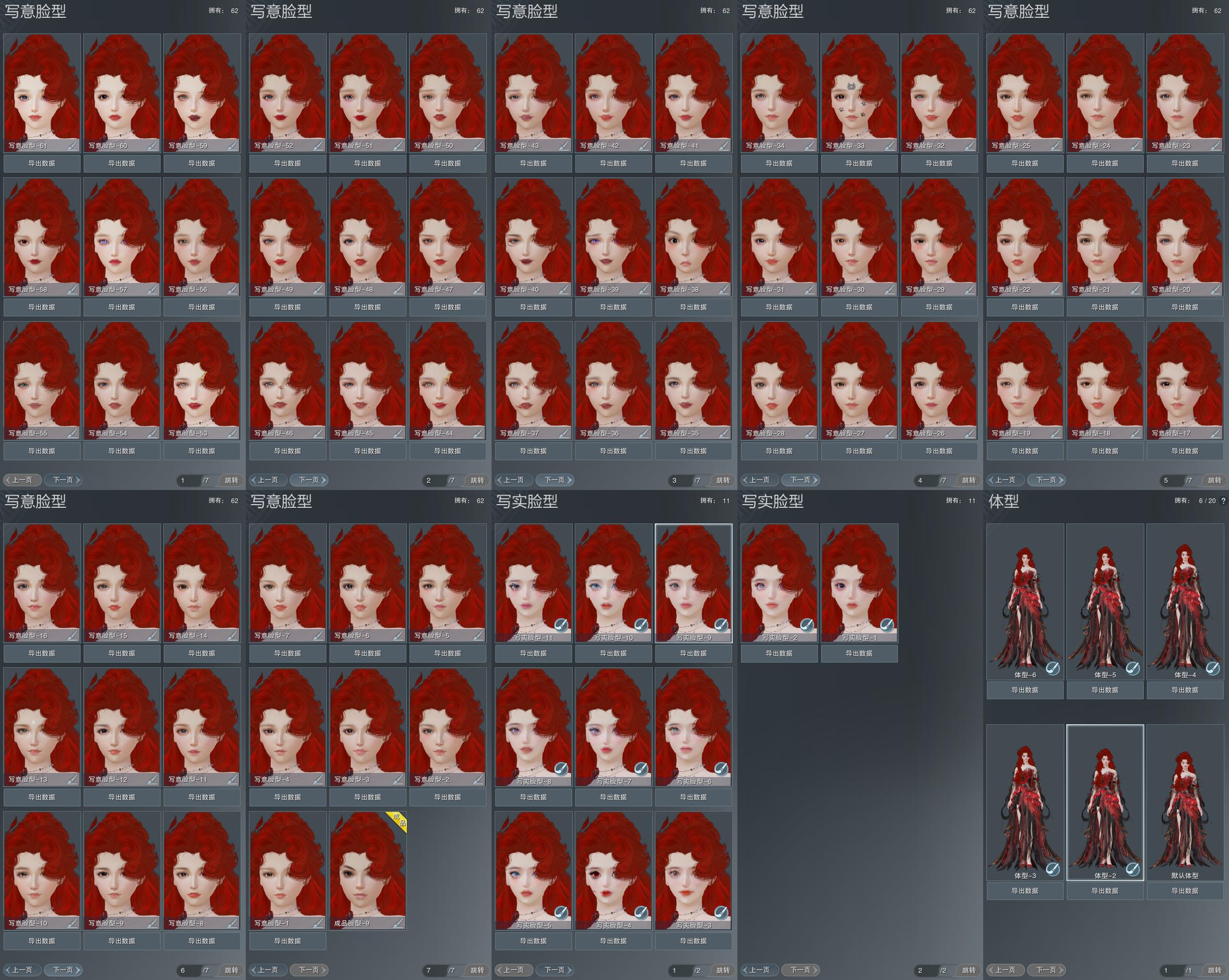
Task: Click the round brush icon on 写实脸型-11
Action: pos(562,625)
